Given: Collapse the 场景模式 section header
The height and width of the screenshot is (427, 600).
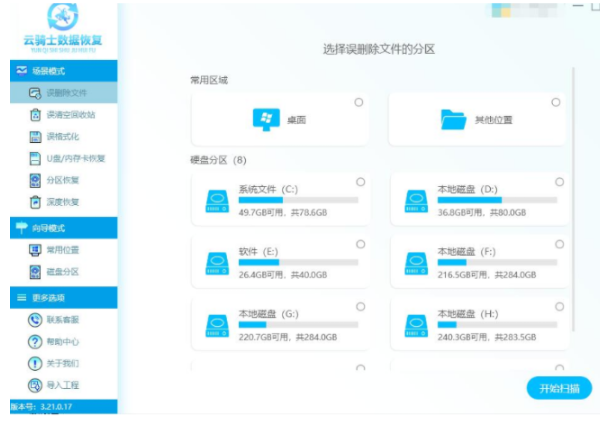Looking at the screenshot, I should 58,71.
